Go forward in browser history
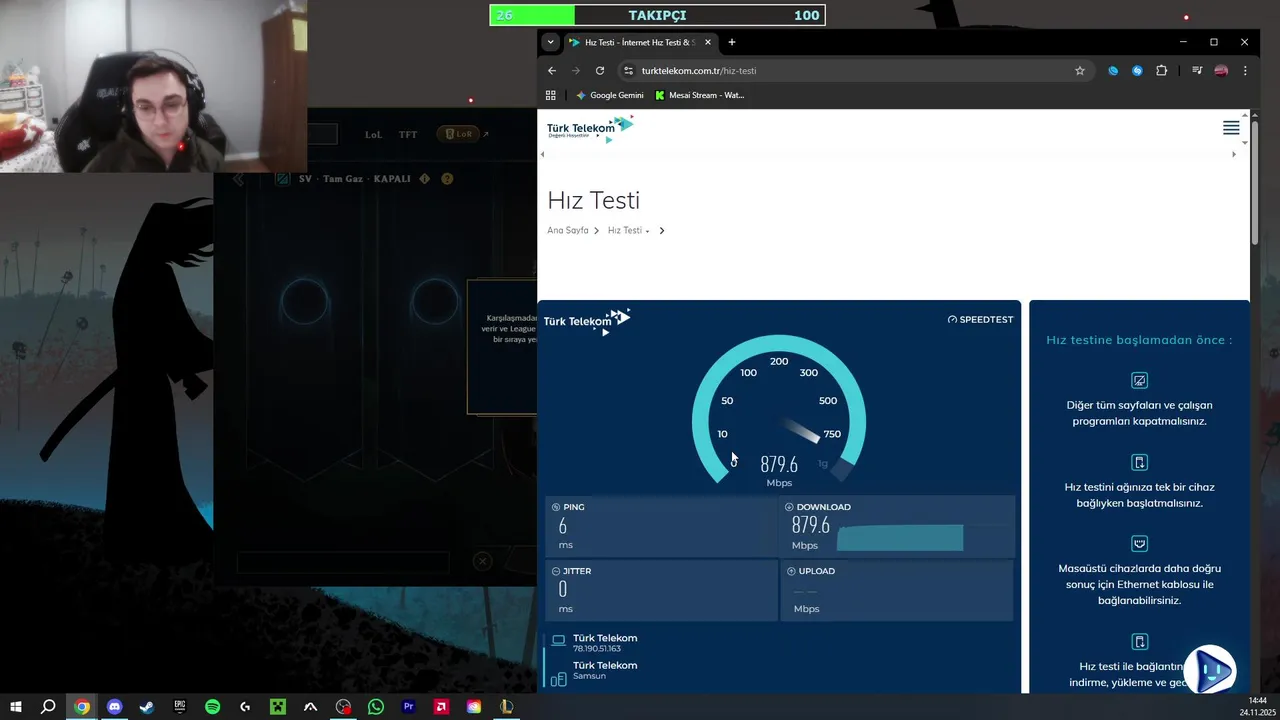Image resolution: width=1280 pixels, height=720 pixels. click(576, 71)
